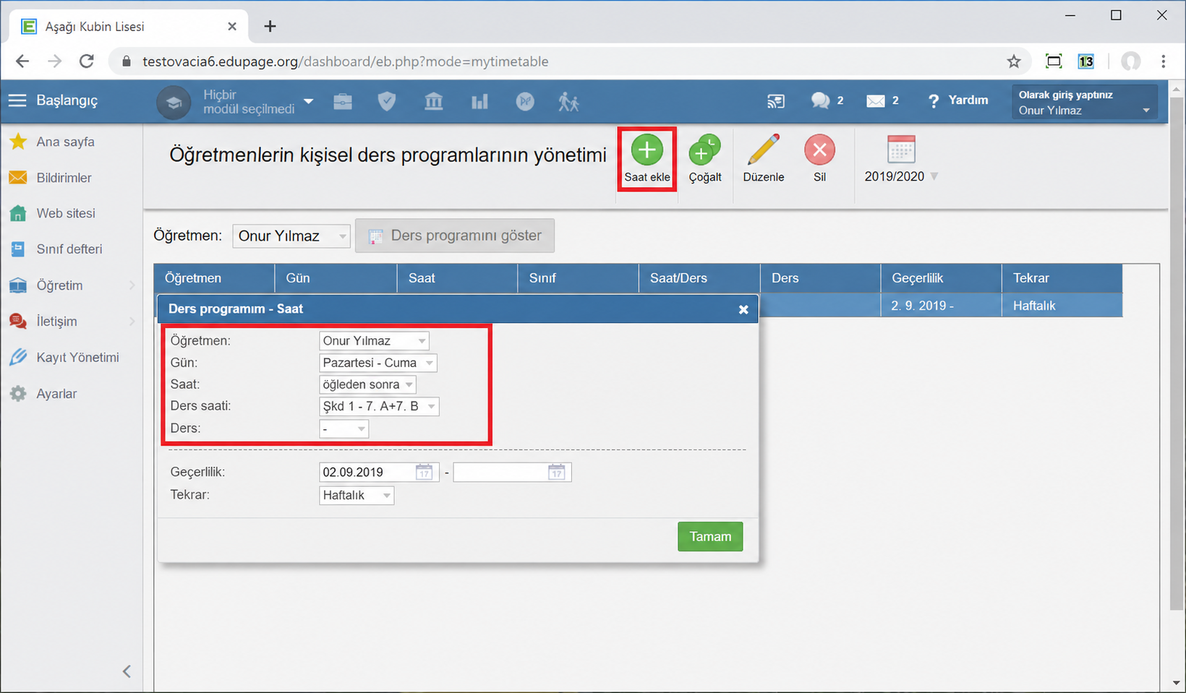Open the Tekrar dropdown Haftalık
The image size is (1186, 693).
[x=356, y=496]
